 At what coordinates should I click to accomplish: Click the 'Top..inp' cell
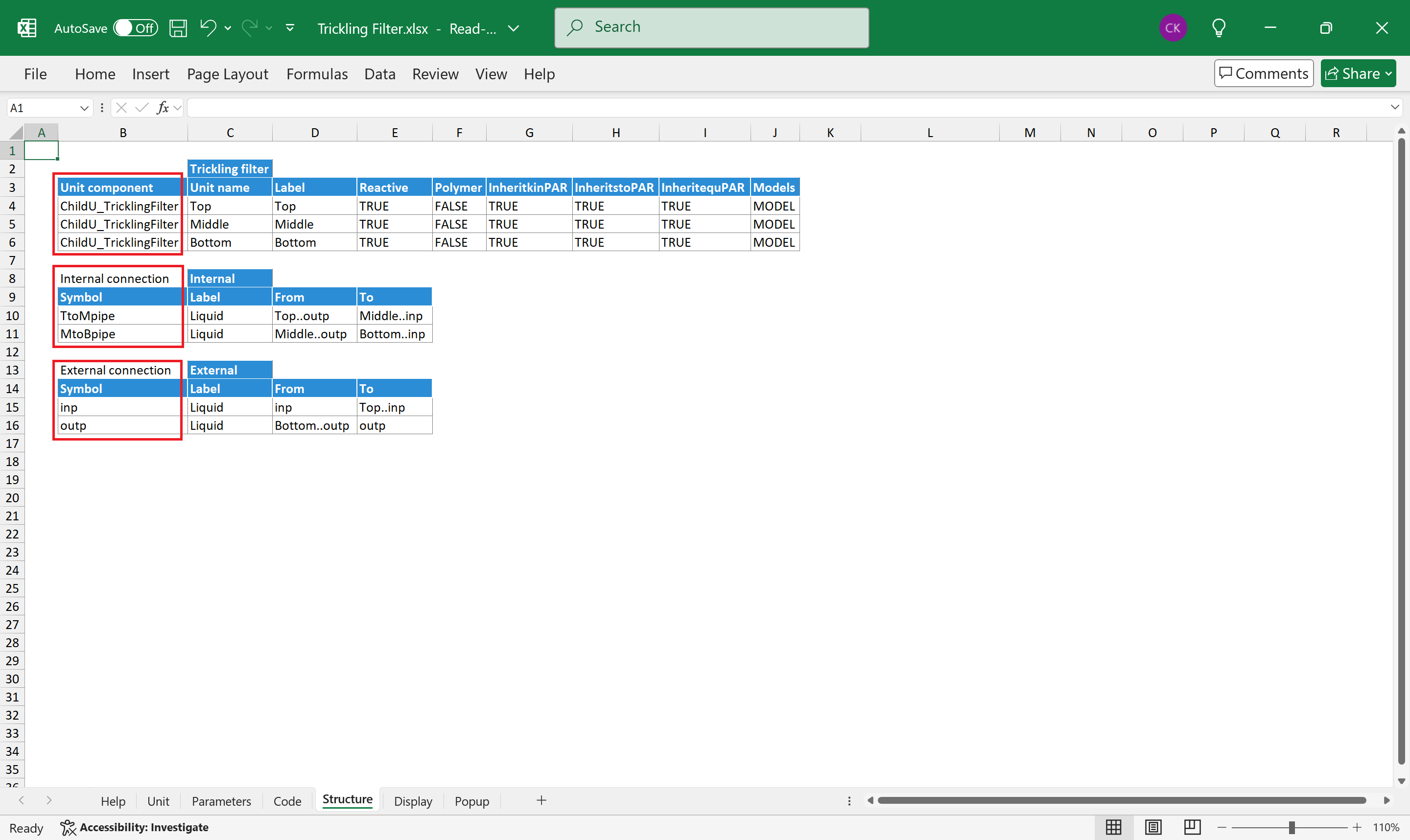[395, 408]
